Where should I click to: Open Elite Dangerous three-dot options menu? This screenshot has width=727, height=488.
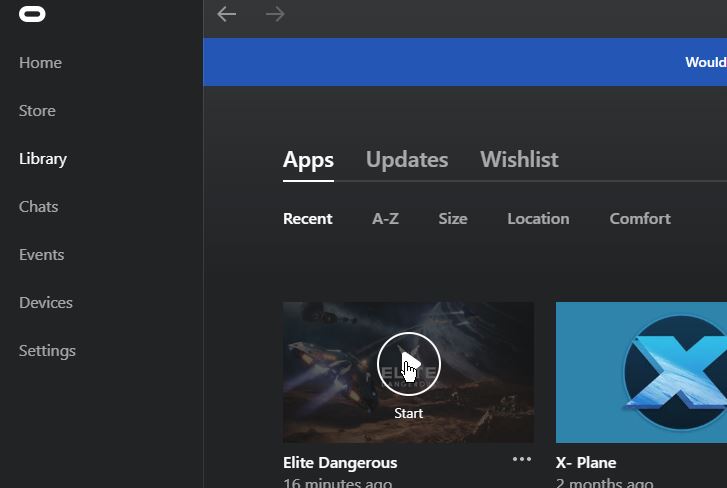click(x=522, y=459)
